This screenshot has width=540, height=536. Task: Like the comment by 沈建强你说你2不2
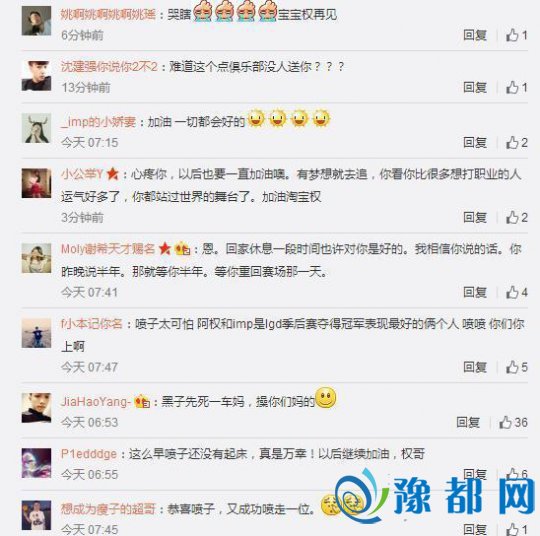(517, 87)
